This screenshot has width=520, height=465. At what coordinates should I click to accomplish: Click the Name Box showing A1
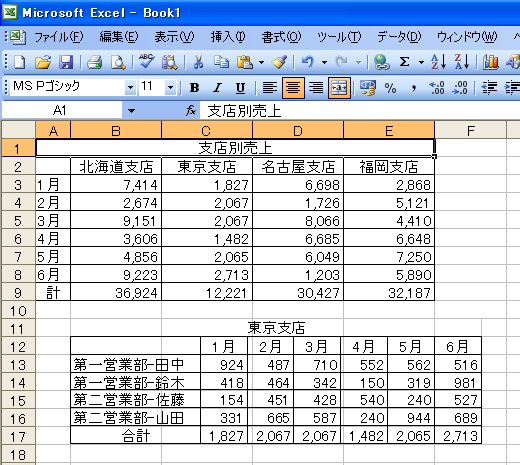62,110
